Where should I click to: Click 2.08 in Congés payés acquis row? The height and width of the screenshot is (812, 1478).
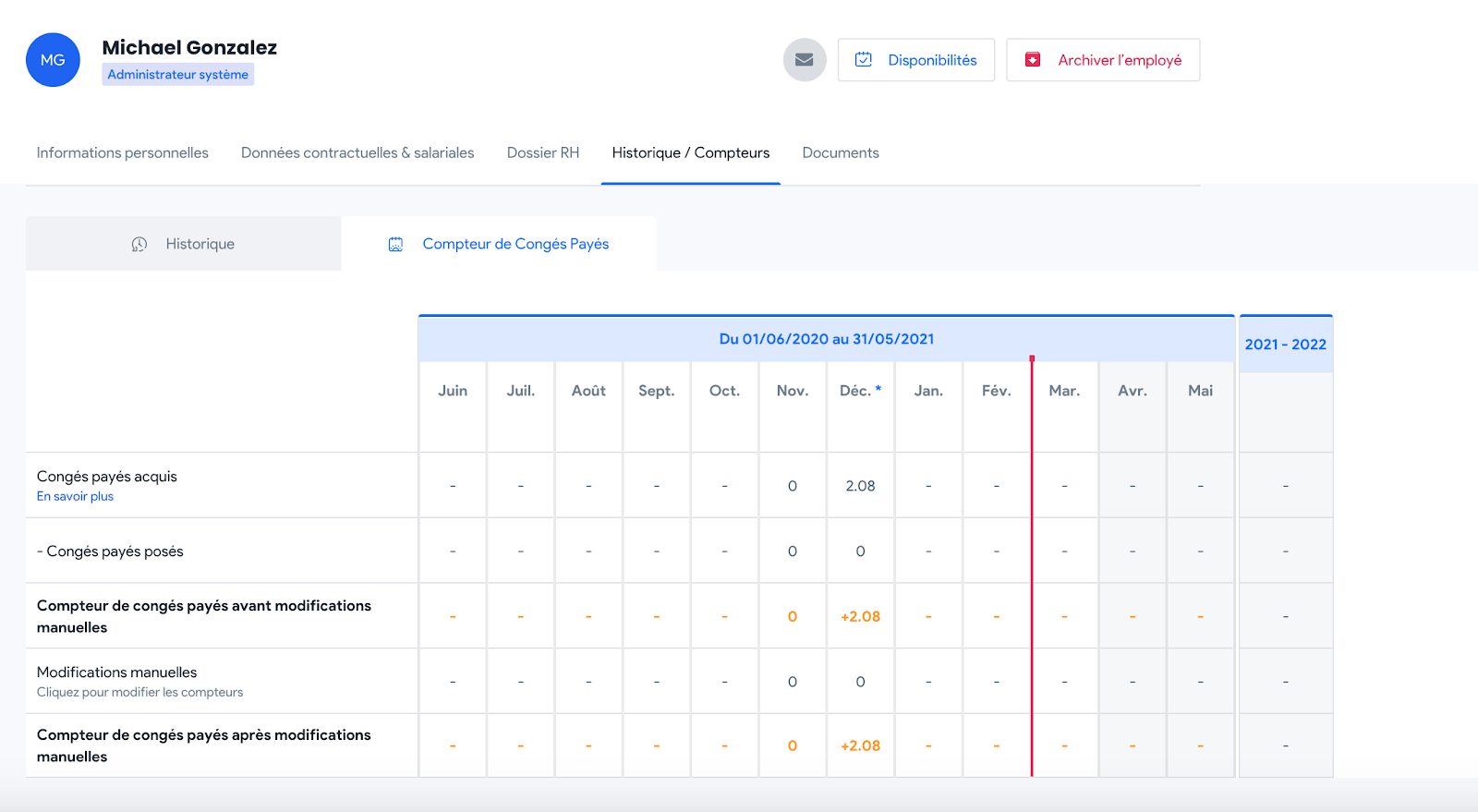coord(860,486)
